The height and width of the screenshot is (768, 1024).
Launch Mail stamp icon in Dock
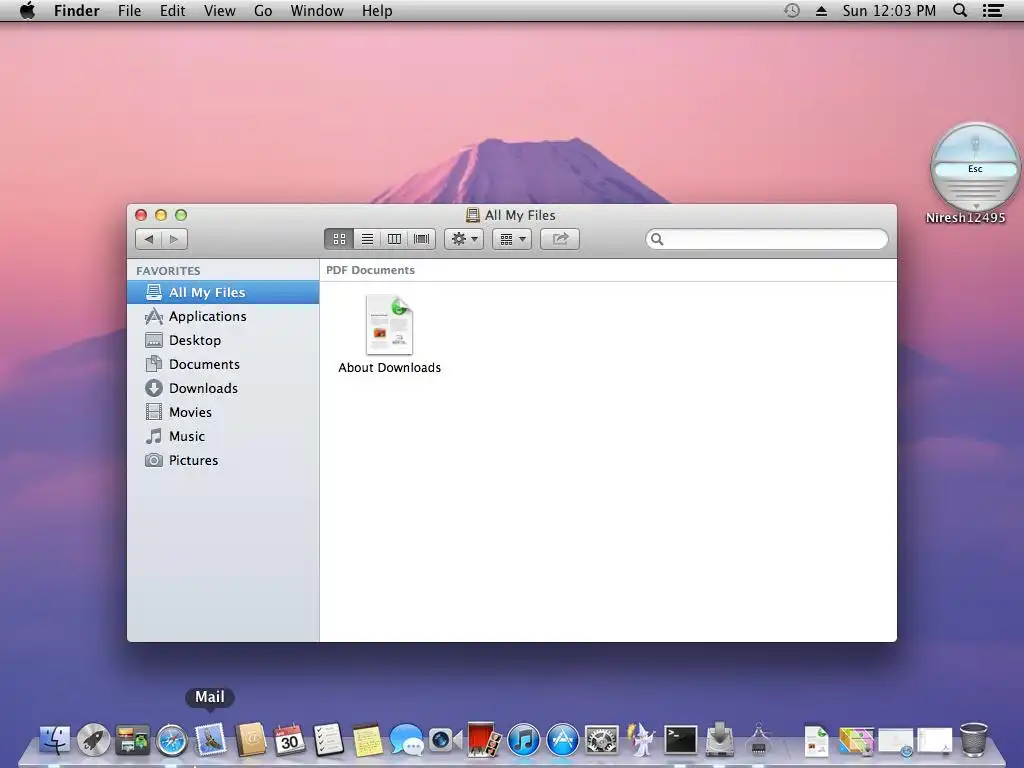tap(210, 739)
